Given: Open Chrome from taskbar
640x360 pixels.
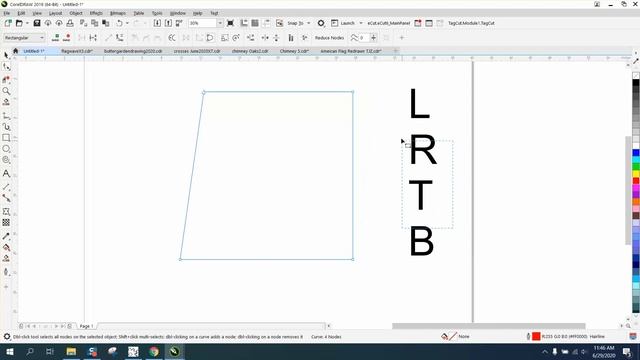Looking at the screenshot, I should (x=154, y=351).
